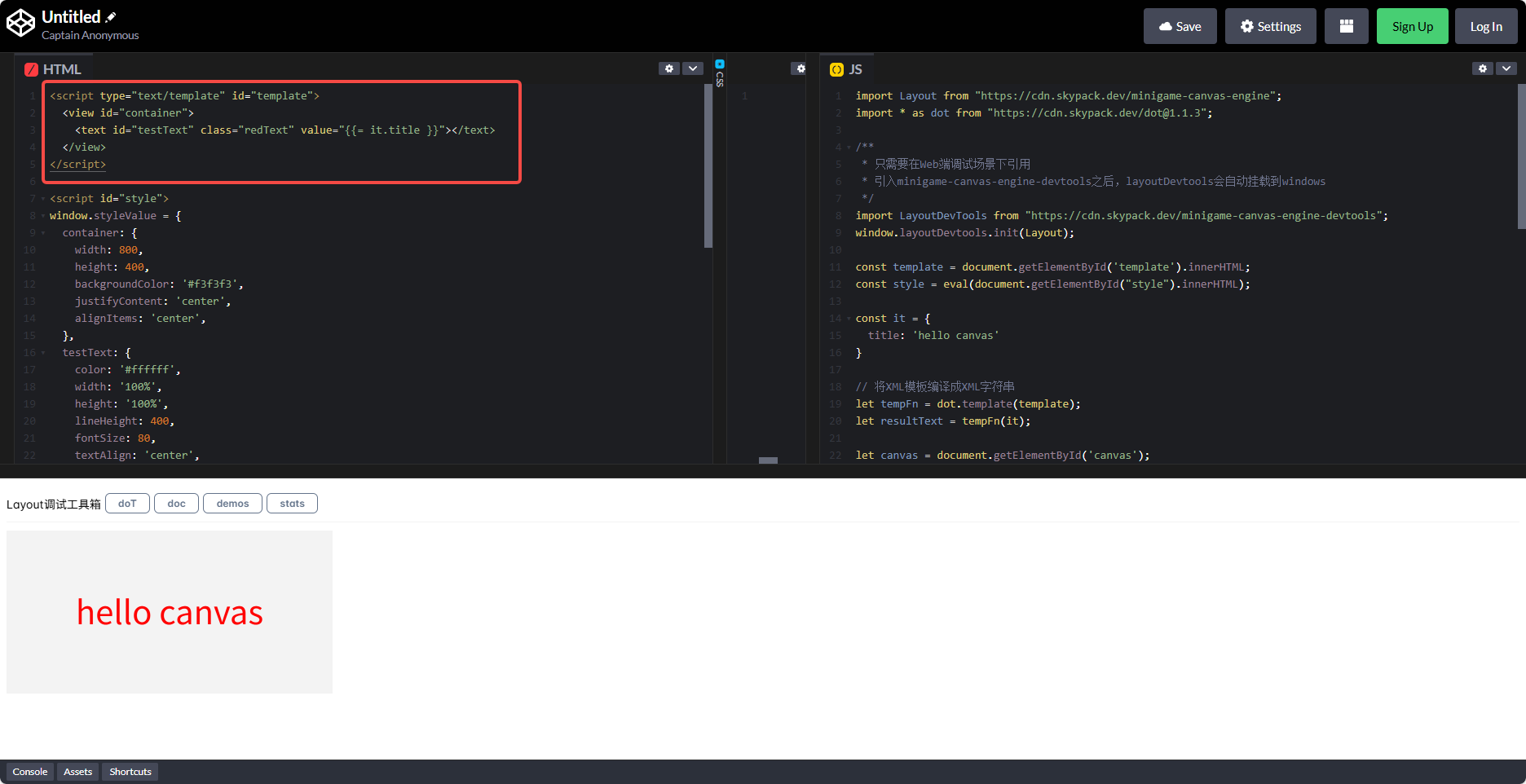Open the Change View layout icon
The height and width of the screenshot is (784, 1526).
[1346, 26]
